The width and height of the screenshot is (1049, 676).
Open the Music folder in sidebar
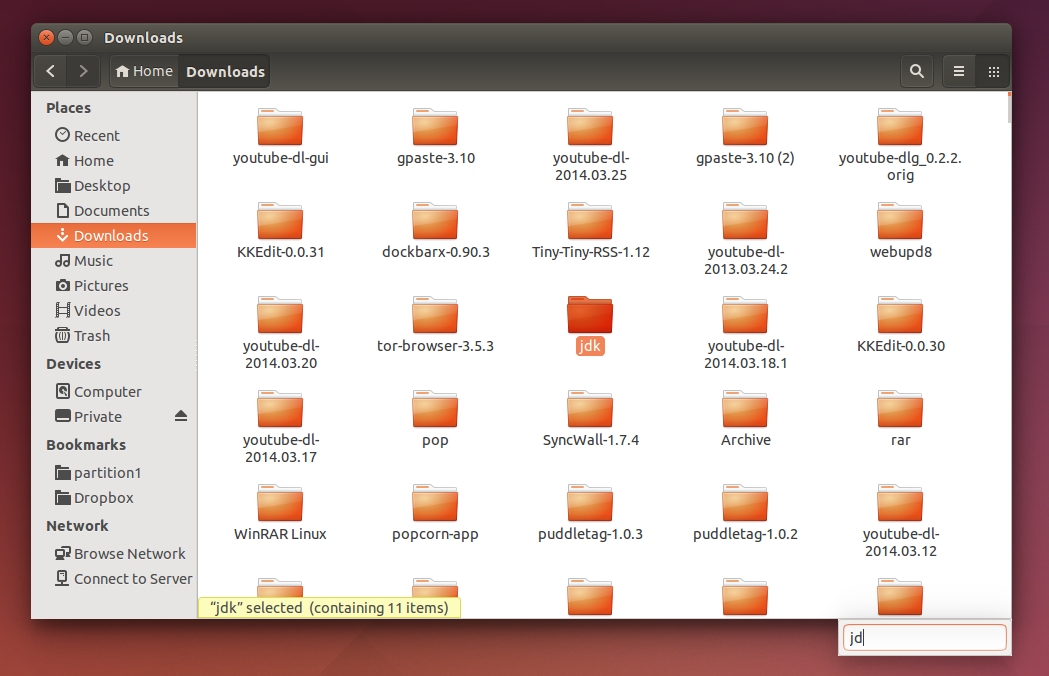click(x=93, y=260)
